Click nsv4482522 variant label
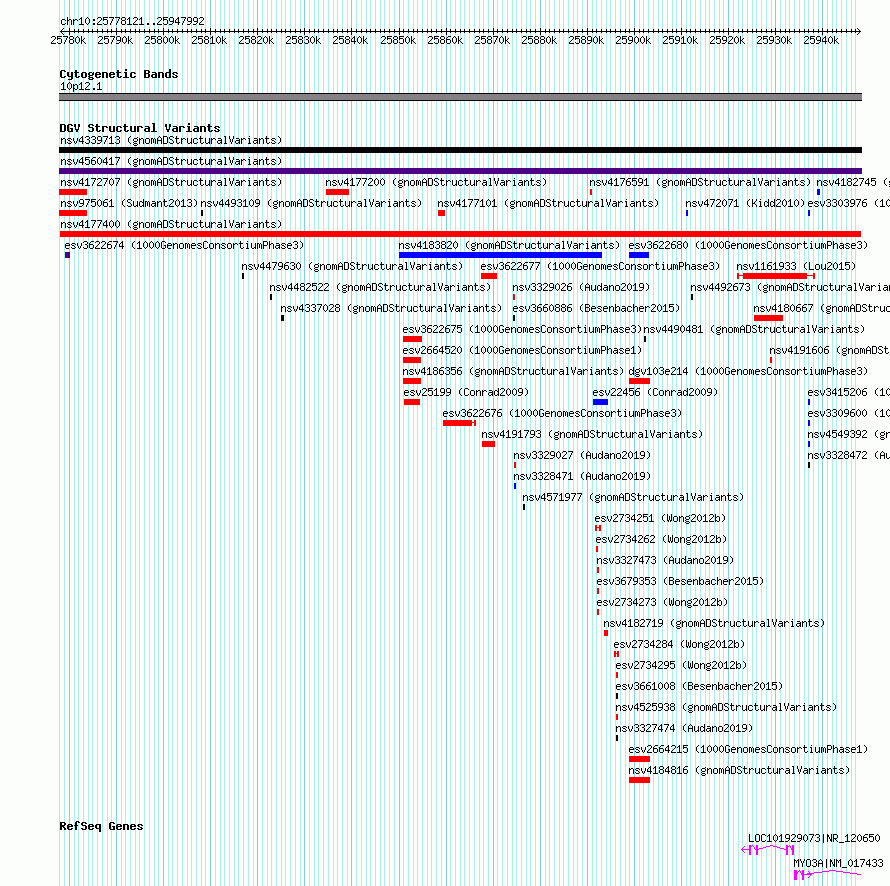890x886 pixels. click(380, 287)
